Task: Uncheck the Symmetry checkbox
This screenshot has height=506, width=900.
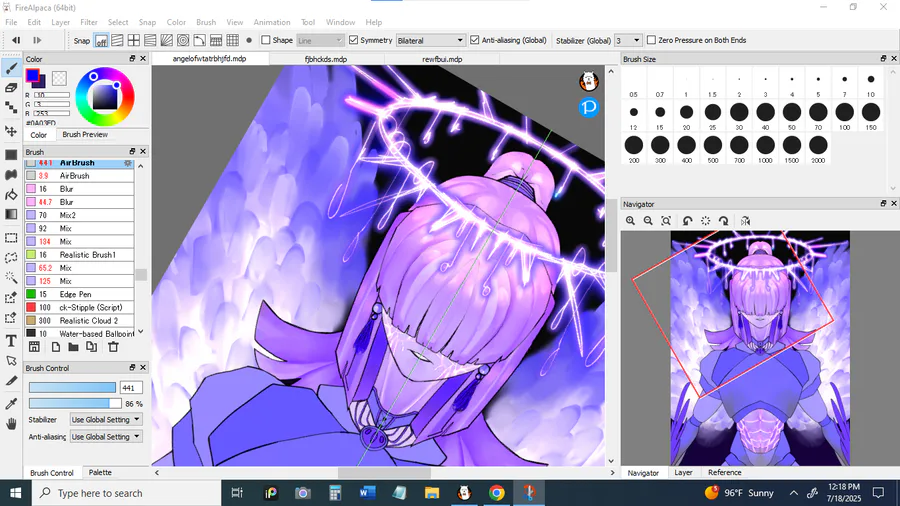Action: (354, 40)
